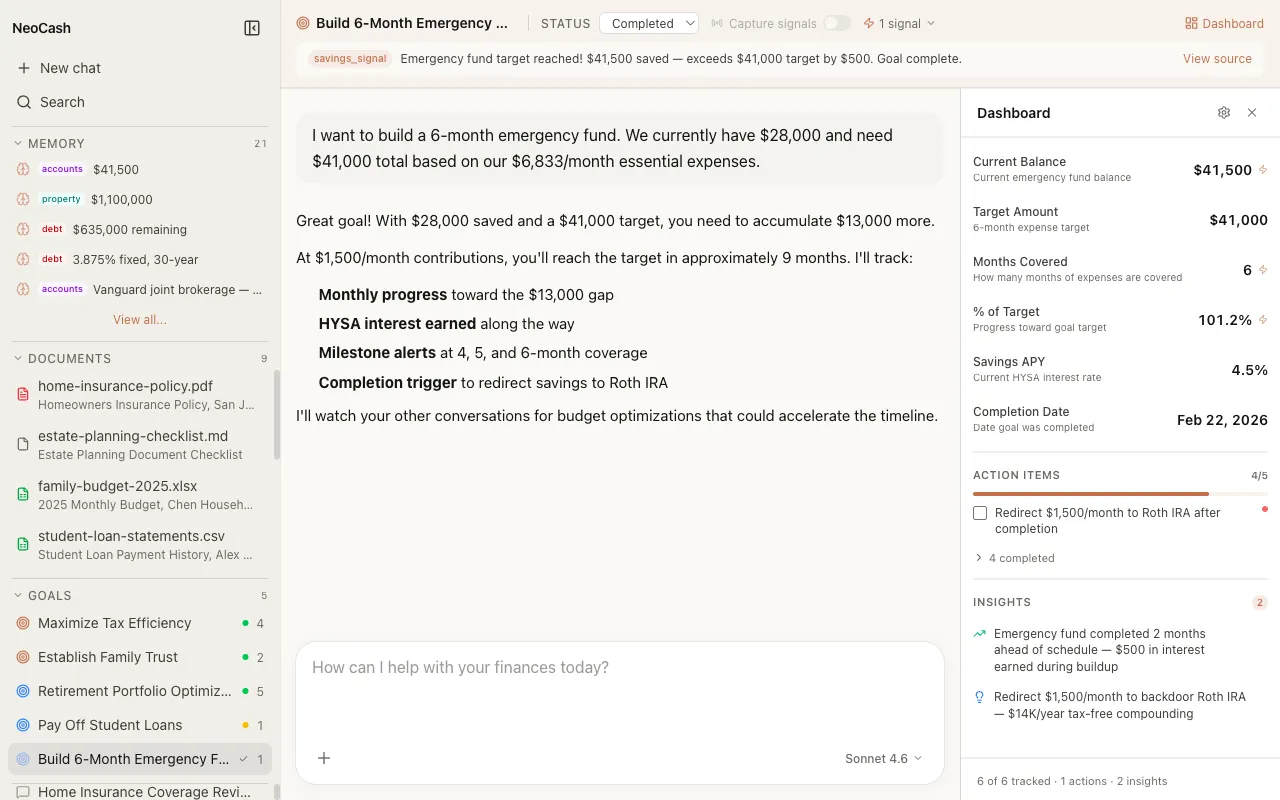The height and width of the screenshot is (800, 1280).
Task: Select the Maximize Tax Efficiency goal
Action: [114, 623]
